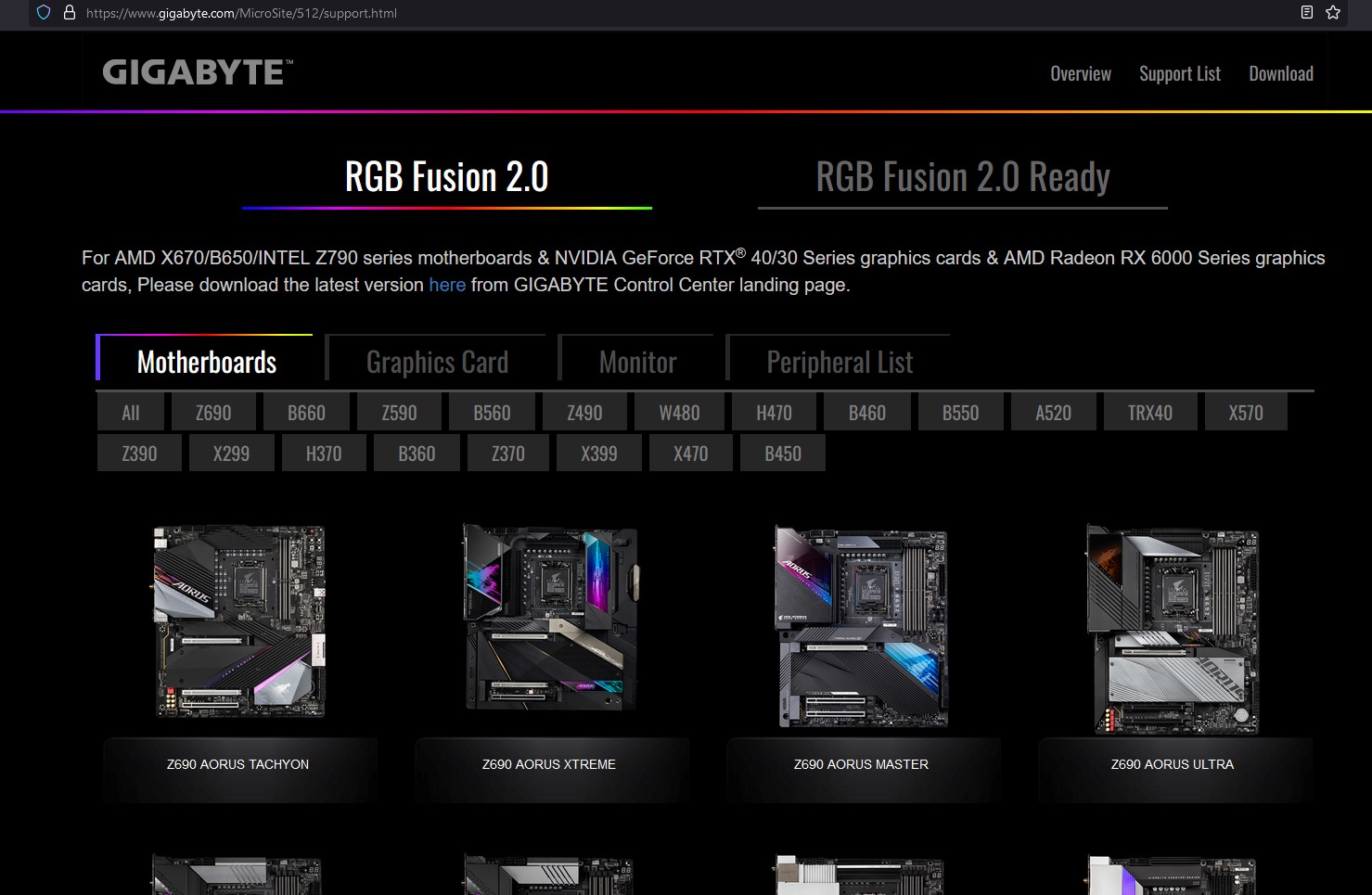Viewport: 1372px width, 895px height.
Task: Open the Support List nav link
Action: click(1180, 73)
